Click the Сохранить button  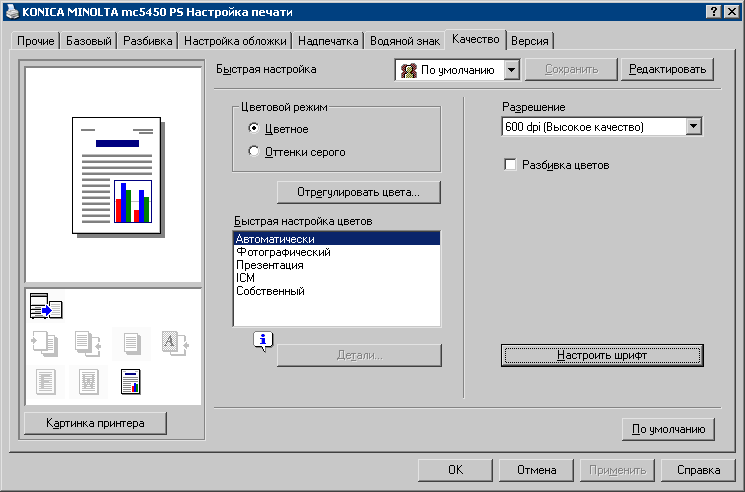(x=572, y=69)
